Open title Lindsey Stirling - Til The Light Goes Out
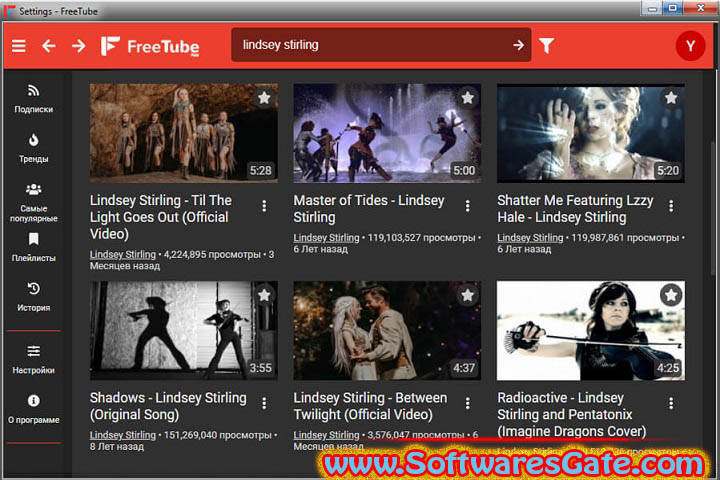This screenshot has width=720, height=480. click(x=161, y=217)
